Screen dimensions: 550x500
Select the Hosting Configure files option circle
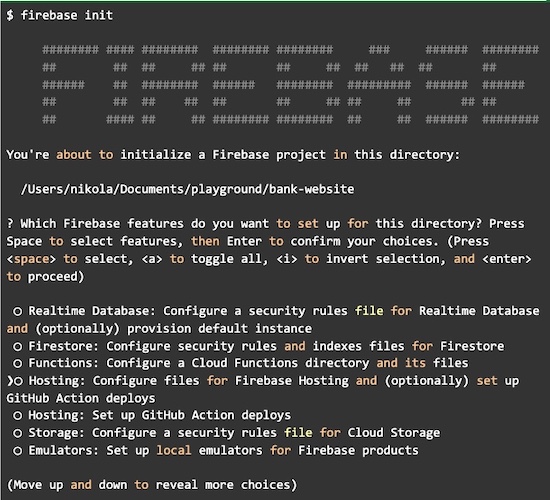pyautogui.click(x=19, y=381)
